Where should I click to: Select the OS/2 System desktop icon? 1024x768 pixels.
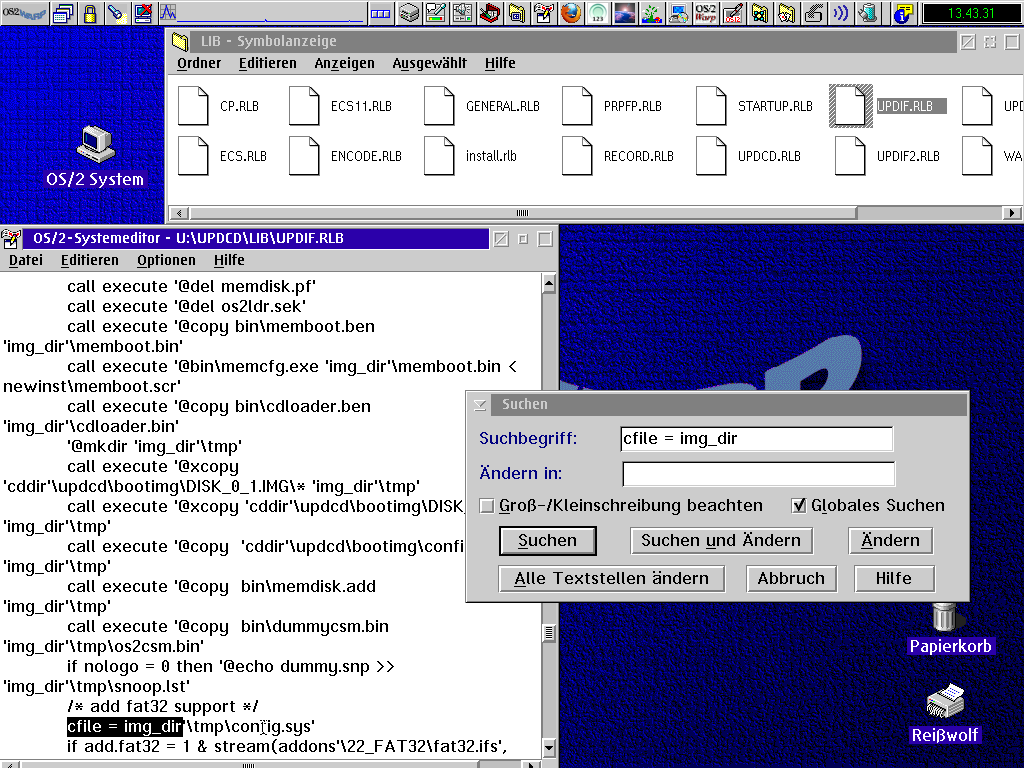click(x=95, y=157)
